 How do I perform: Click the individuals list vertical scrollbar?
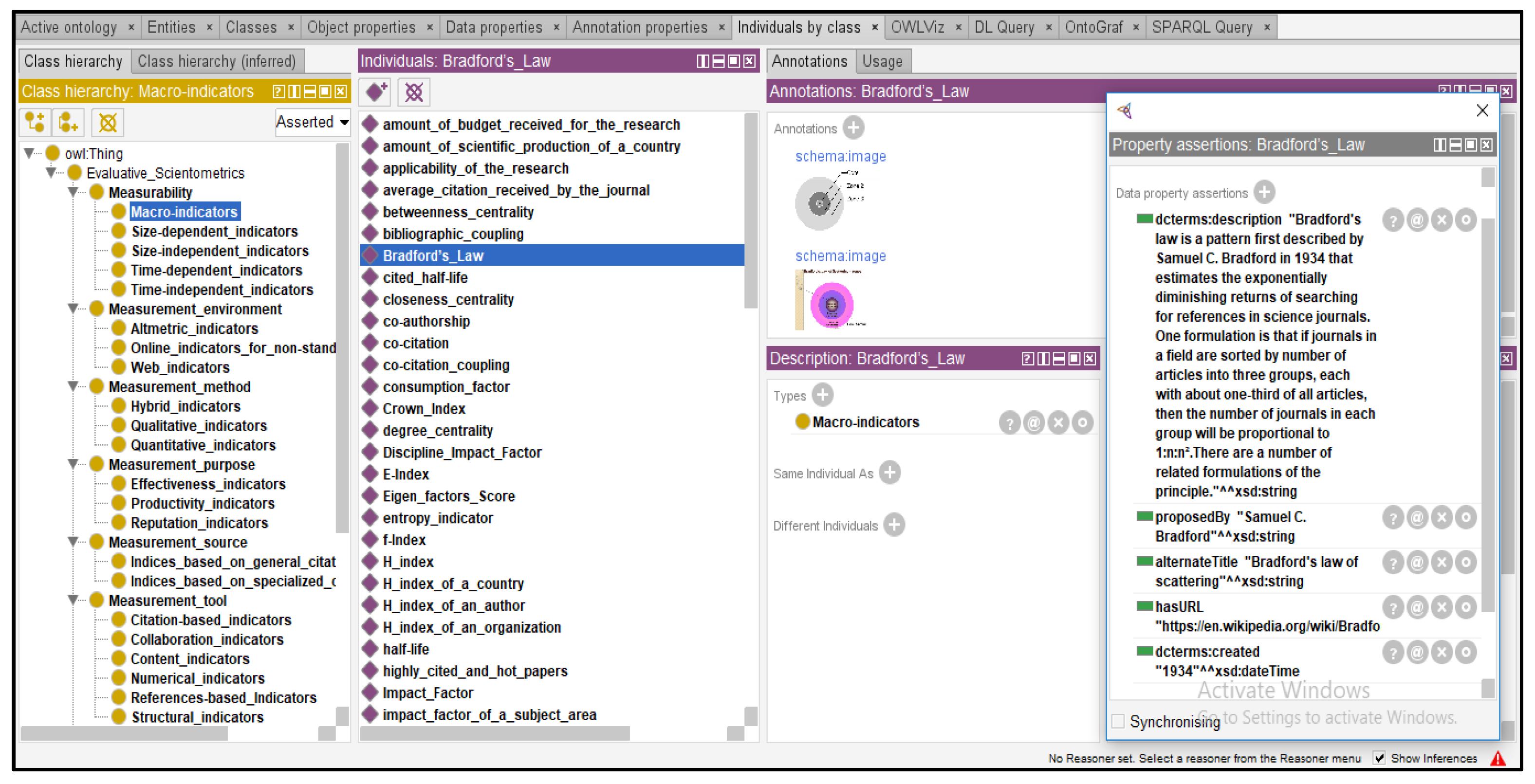pos(750,210)
